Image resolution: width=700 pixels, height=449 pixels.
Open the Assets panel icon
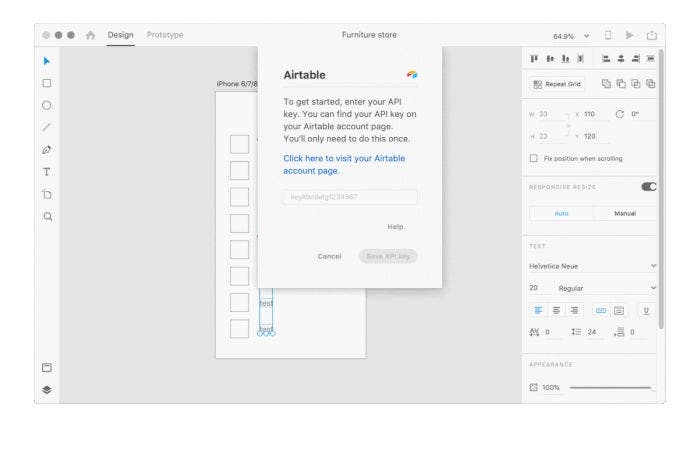coord(47,367)
